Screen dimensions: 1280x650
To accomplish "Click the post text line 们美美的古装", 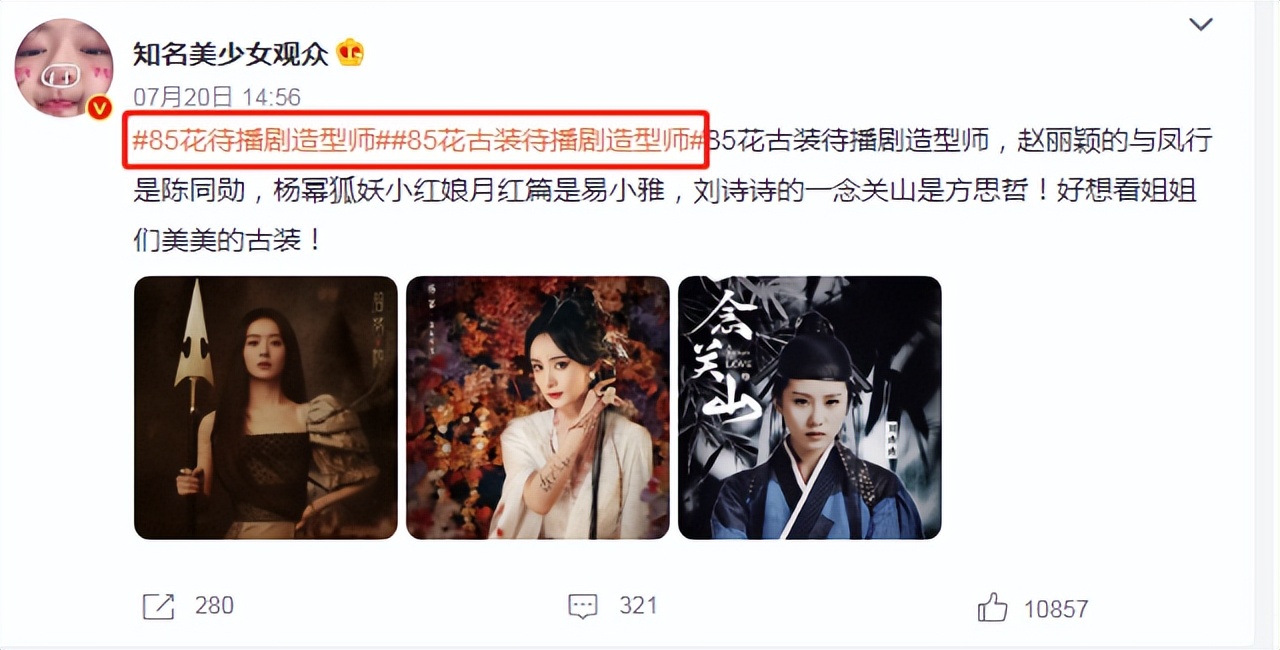I will pos(228,240).
